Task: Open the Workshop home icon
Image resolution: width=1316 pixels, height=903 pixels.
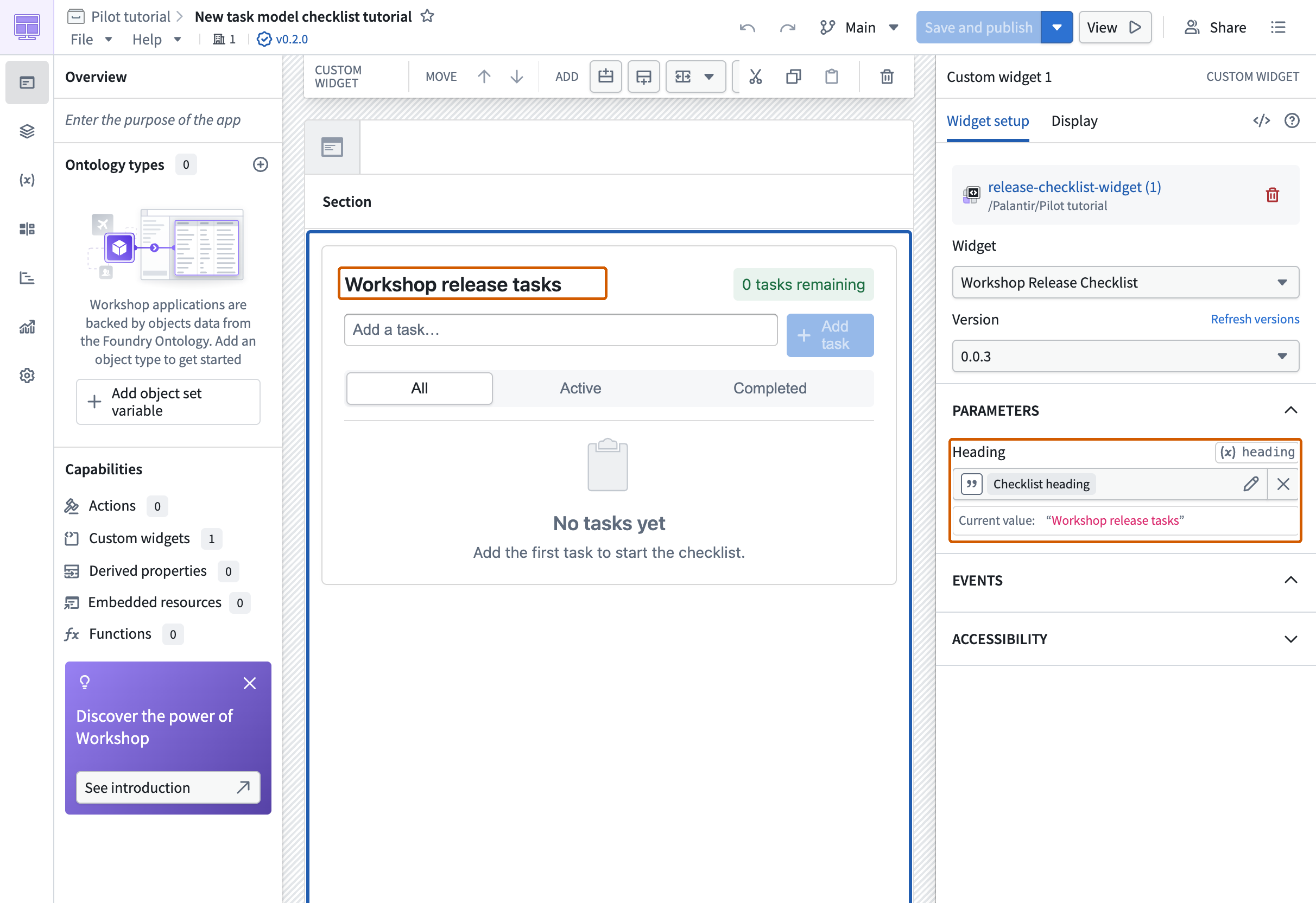Action: pyautogui.click(x=27, y=27)
